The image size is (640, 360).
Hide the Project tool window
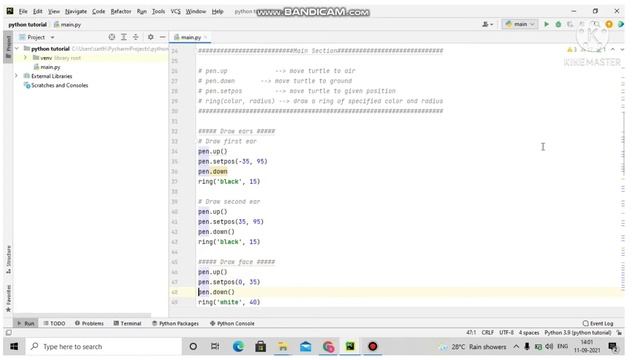(162, 37)
